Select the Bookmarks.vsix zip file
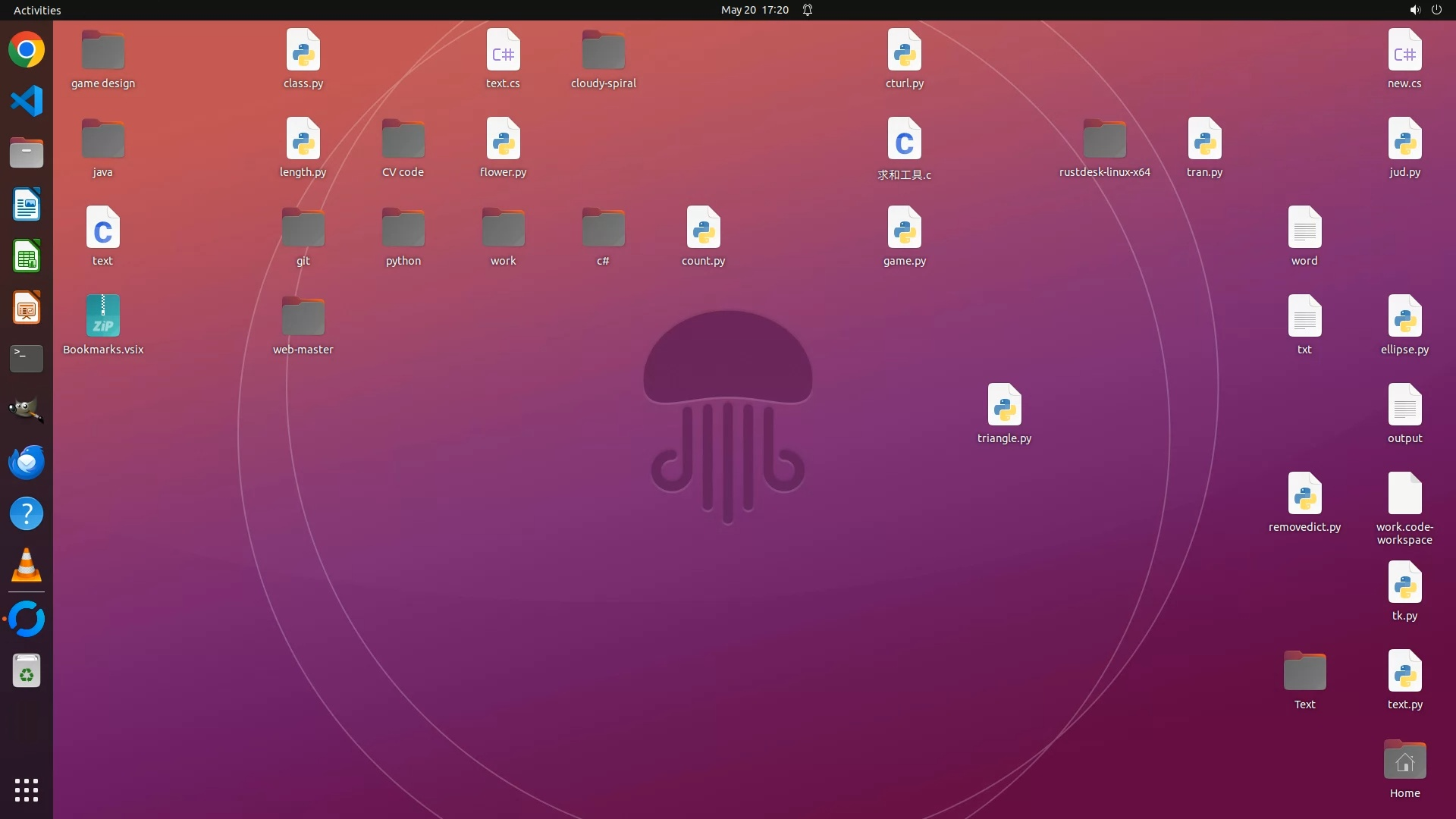 click(x=103, y=317)
